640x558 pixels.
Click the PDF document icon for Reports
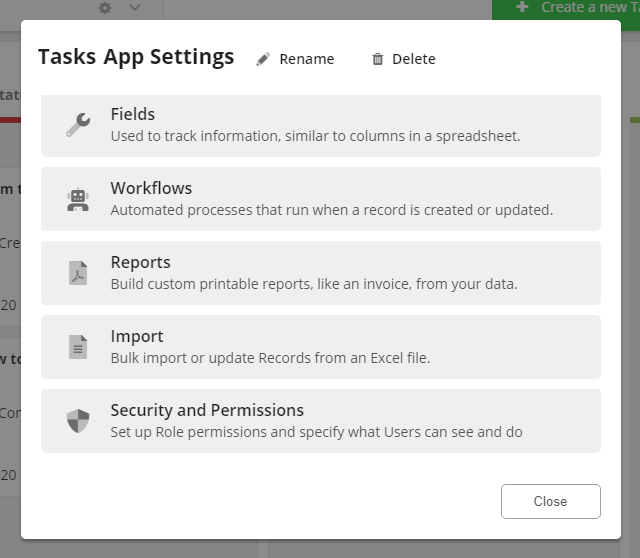pyautogui.click(x=78, y=273)
